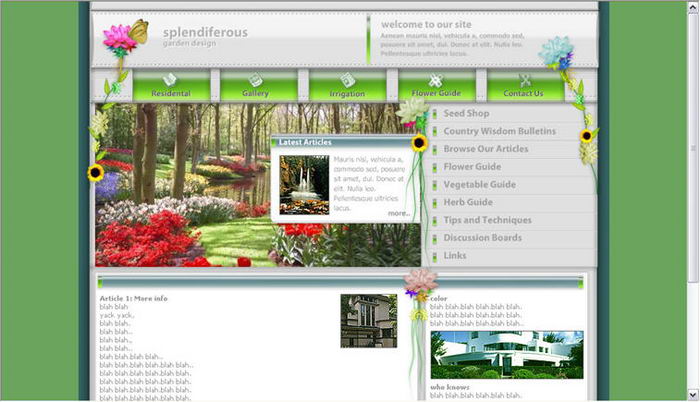Click the pink lotus butterfly logo
Viewport: 700px width, 402px height.
pyautogui.click(x=124, y=41)
